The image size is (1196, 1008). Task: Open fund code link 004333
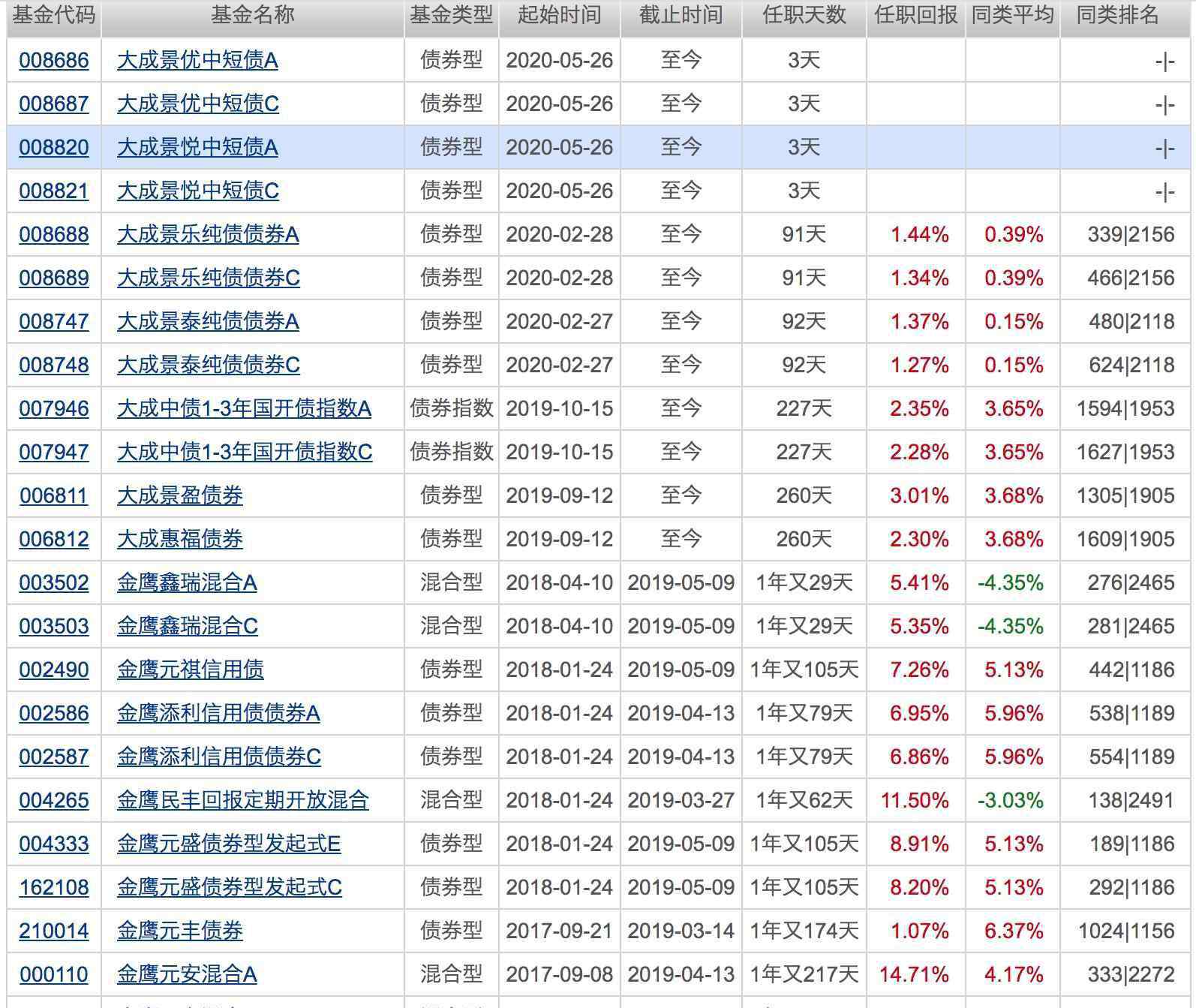coord(54,844)
